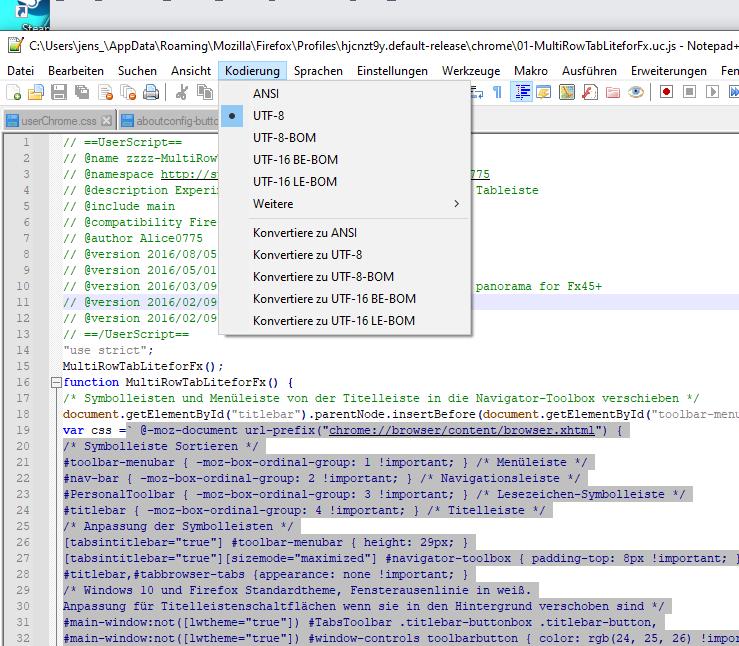Viewport: 739px width, 646px height.
Task: Click the Cut scissors icon
Action: point(182,93)
